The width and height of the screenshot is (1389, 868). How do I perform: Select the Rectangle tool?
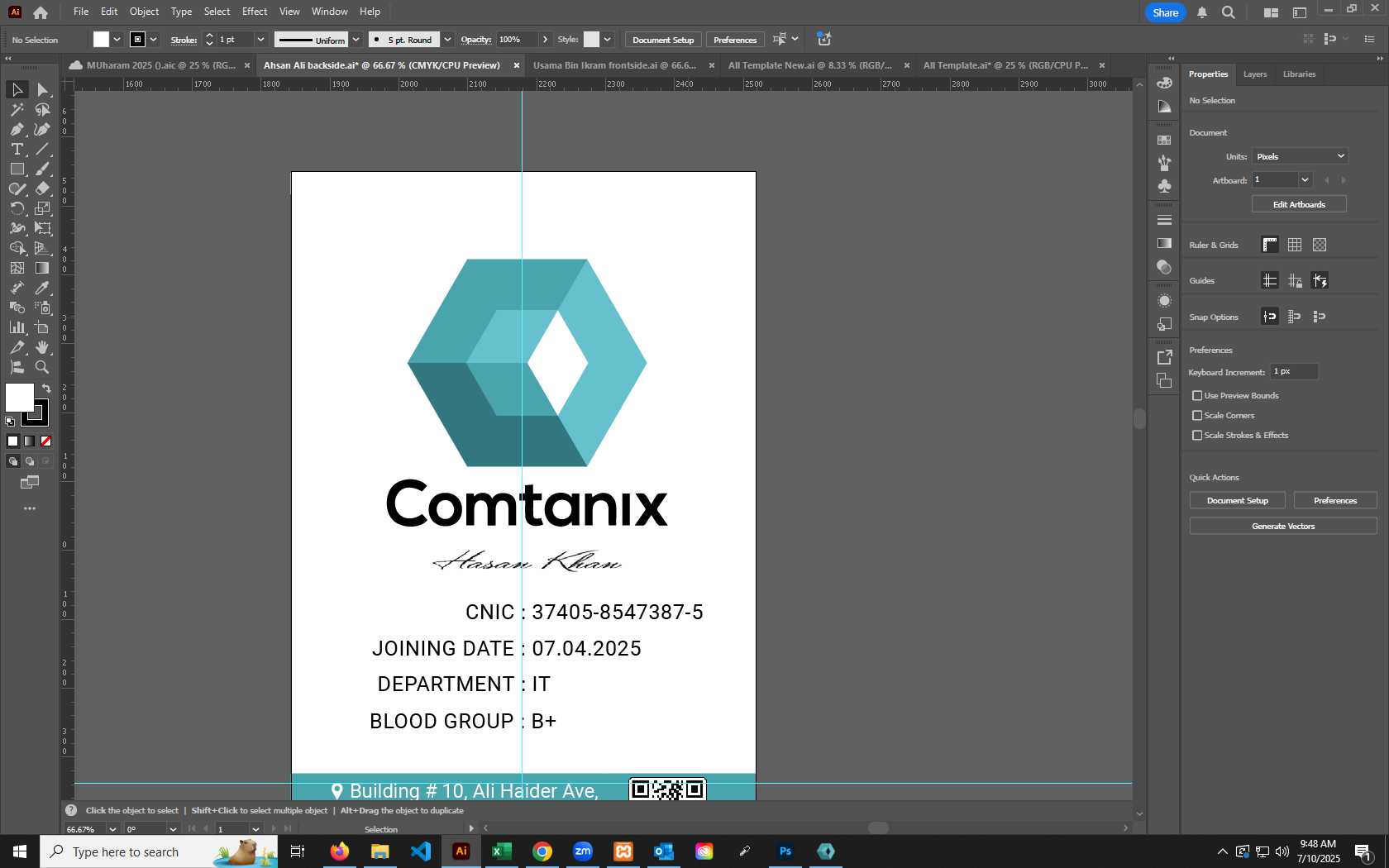pyautogui.click(x=17, y=169)
